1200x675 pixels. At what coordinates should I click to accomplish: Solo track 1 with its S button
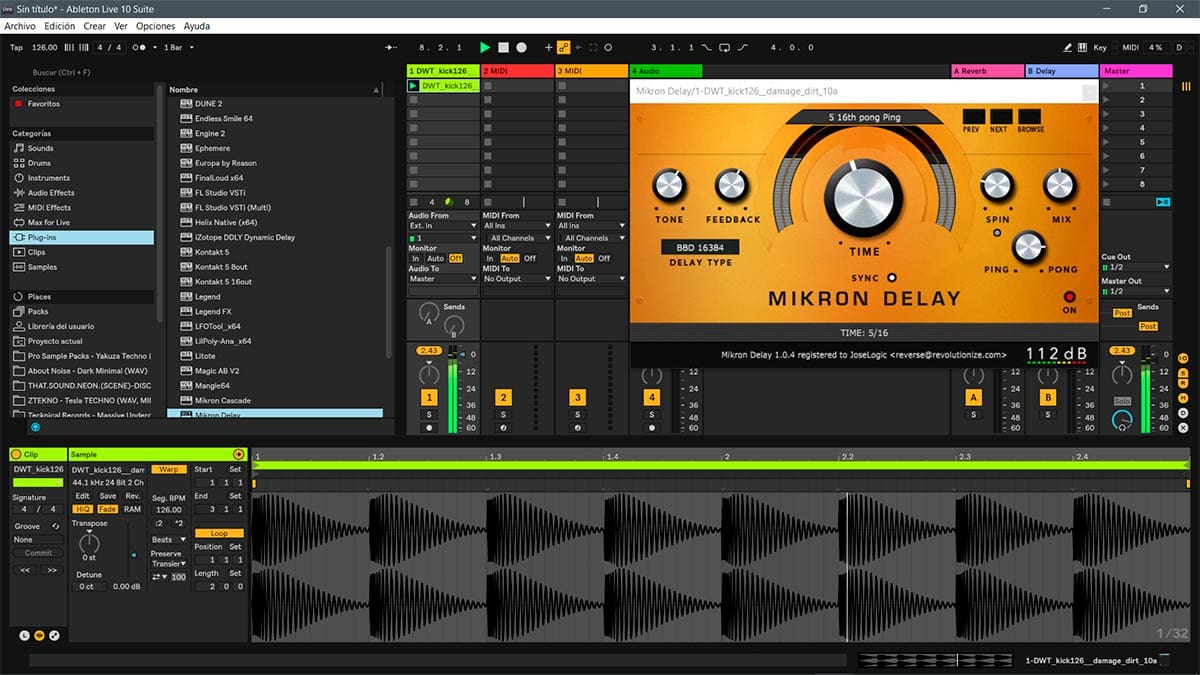pos(429,414)
